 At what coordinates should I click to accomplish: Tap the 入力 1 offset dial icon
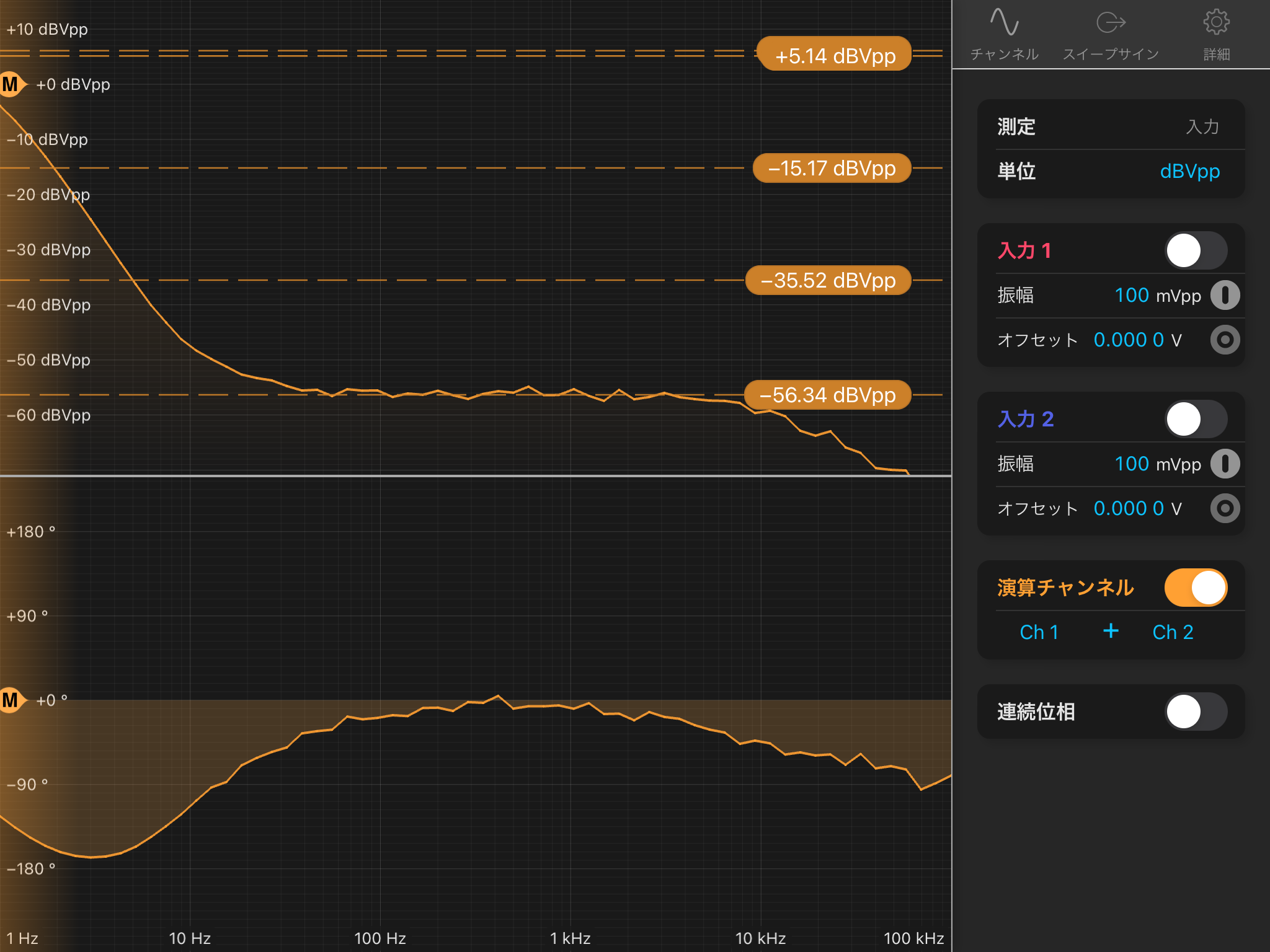1225,340
